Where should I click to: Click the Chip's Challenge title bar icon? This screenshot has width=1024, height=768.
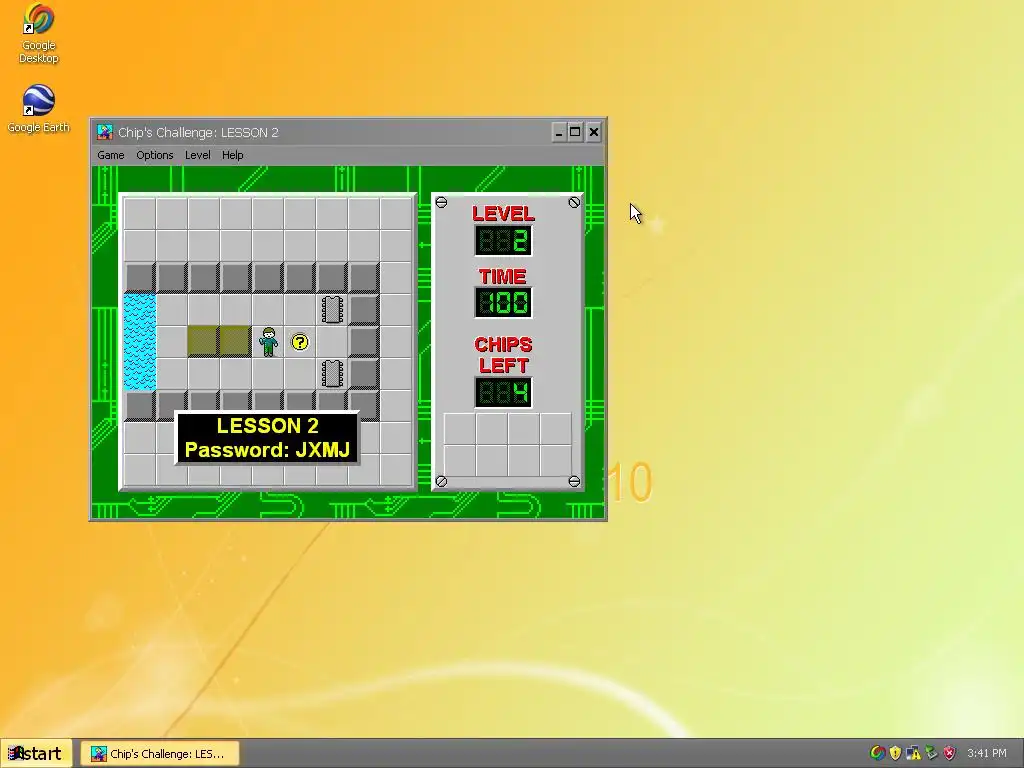click(x=104, y=132)
